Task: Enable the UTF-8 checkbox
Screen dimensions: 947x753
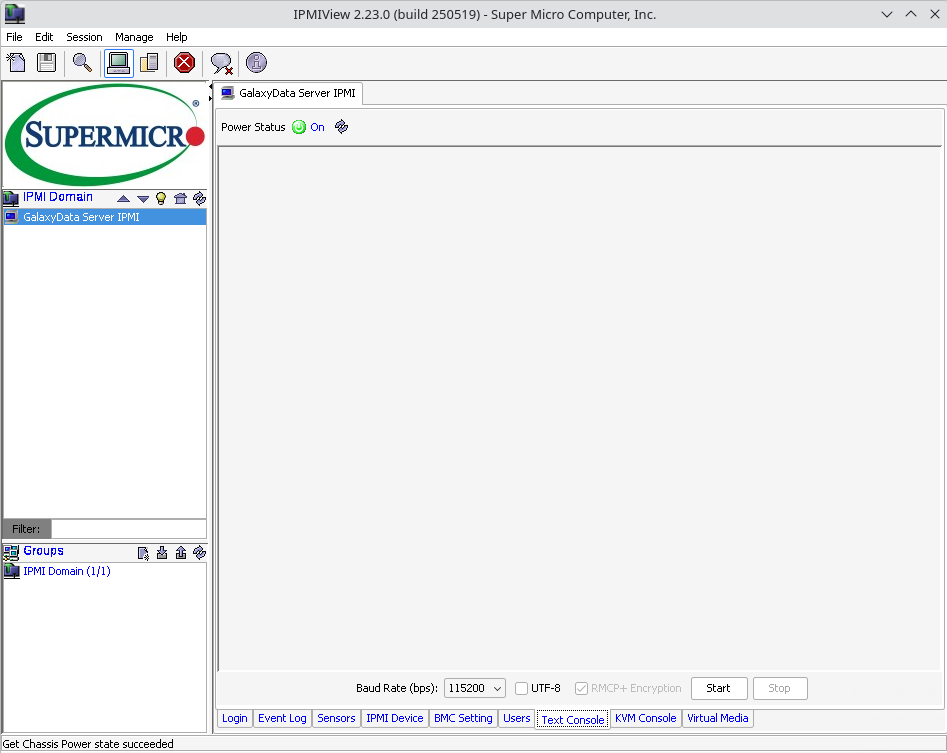Action: coord(521,688)
